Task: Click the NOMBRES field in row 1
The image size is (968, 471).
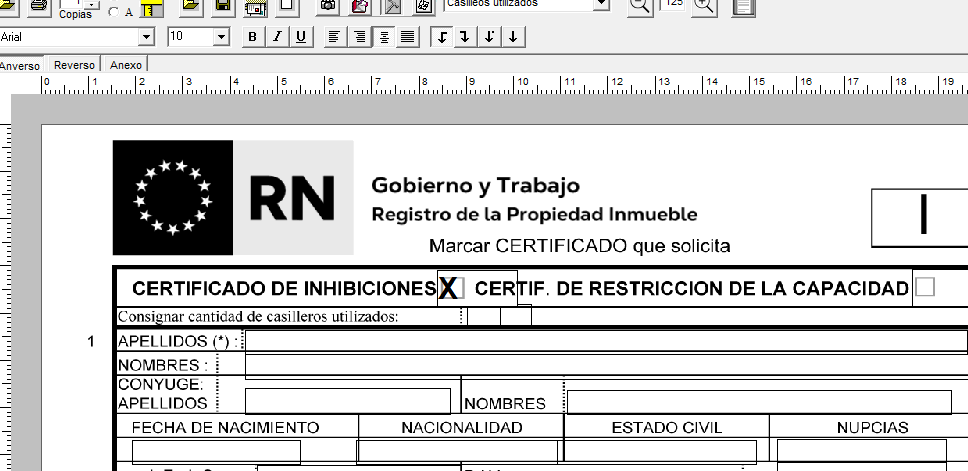Action: (x=605, y=365)
